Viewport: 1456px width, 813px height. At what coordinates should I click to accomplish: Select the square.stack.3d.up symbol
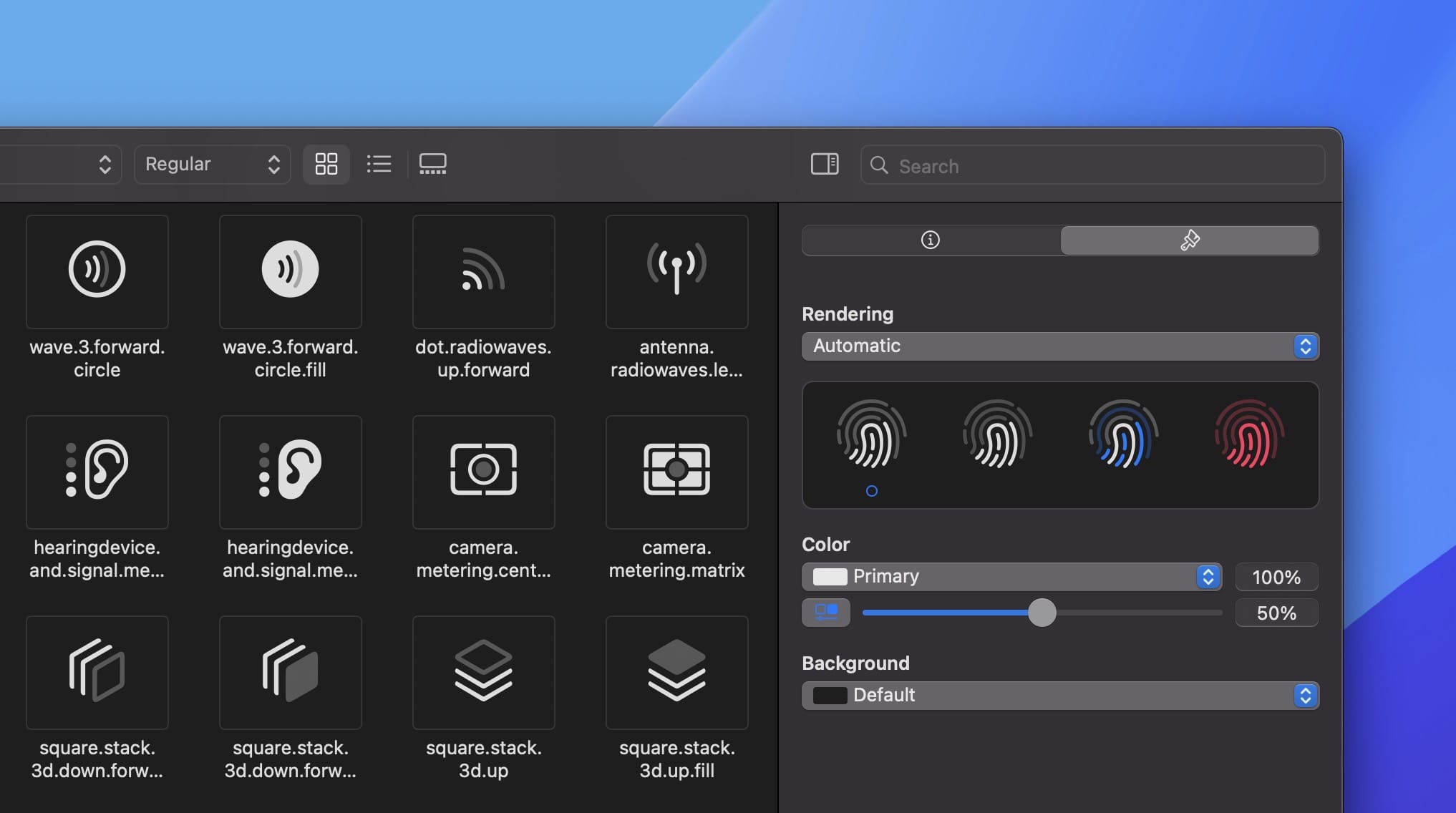click(x=484, y=673)
